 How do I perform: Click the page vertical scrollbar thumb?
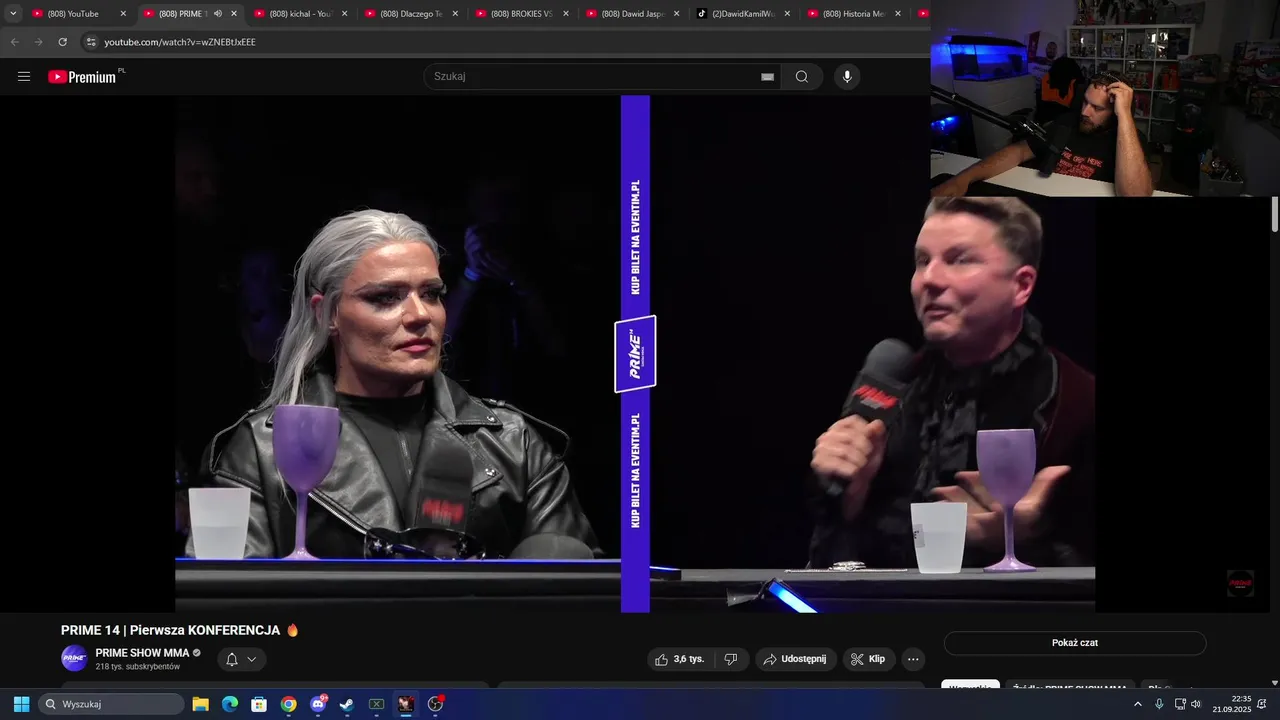(x=1275, y=215)
